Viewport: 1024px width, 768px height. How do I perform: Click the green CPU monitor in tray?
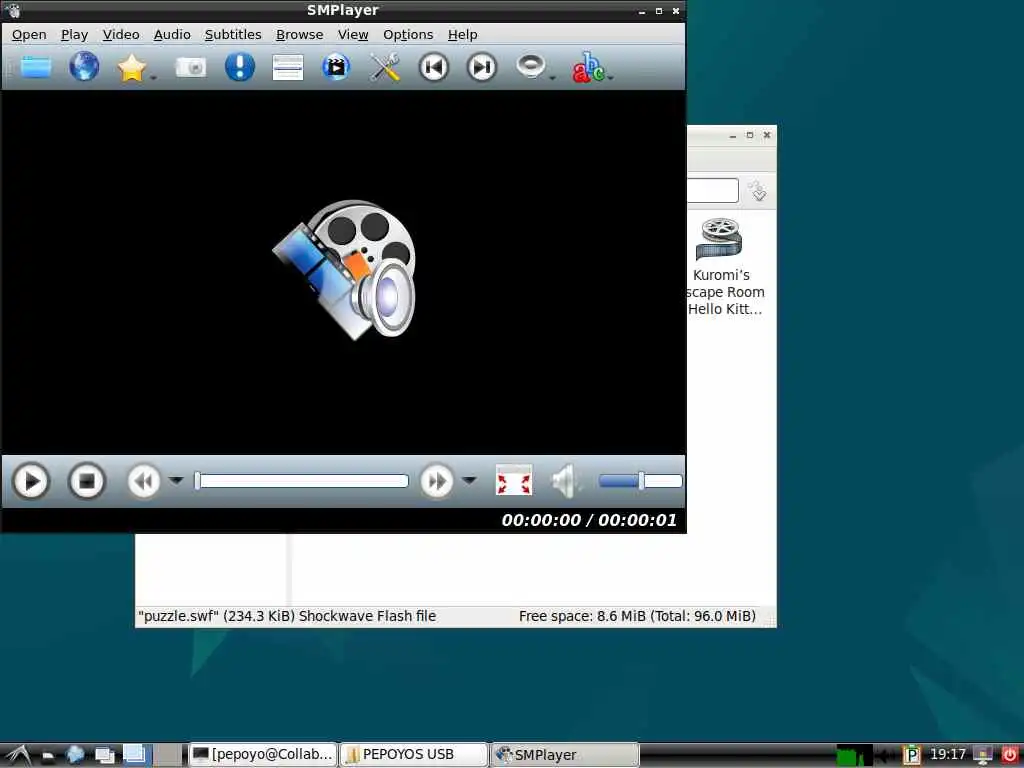coord(854,755)
